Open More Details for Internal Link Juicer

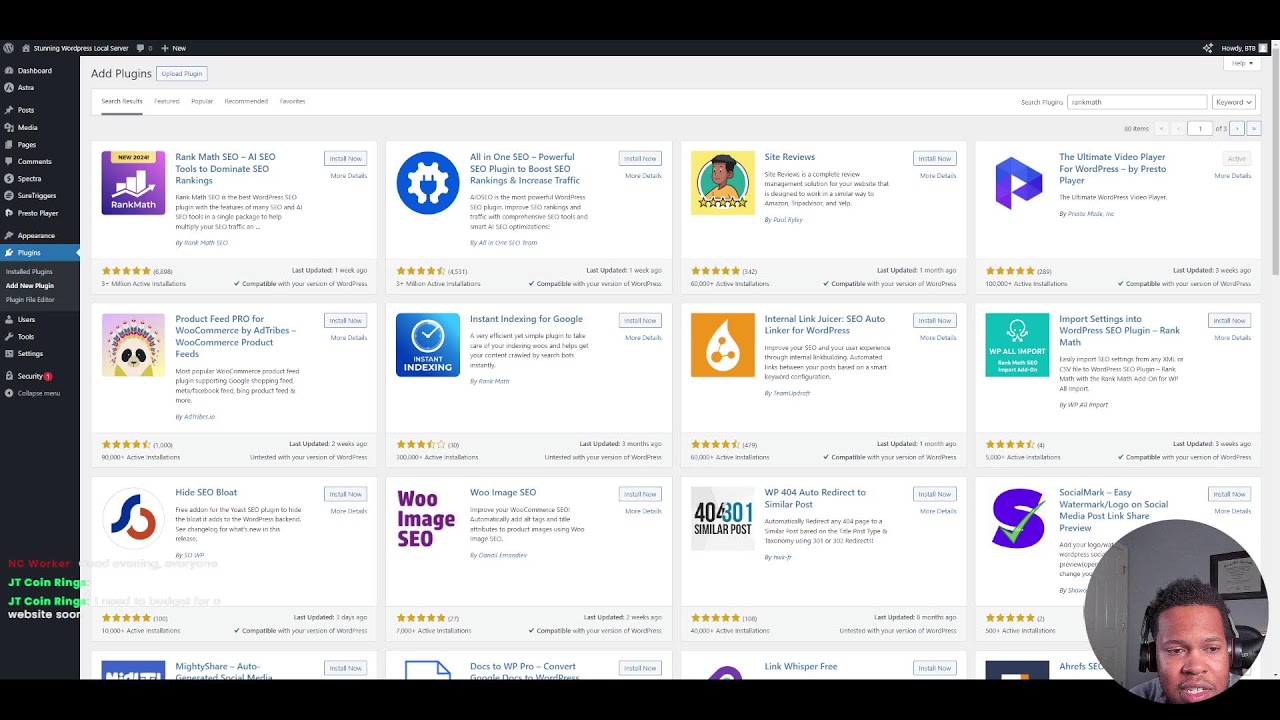point(938,338)
